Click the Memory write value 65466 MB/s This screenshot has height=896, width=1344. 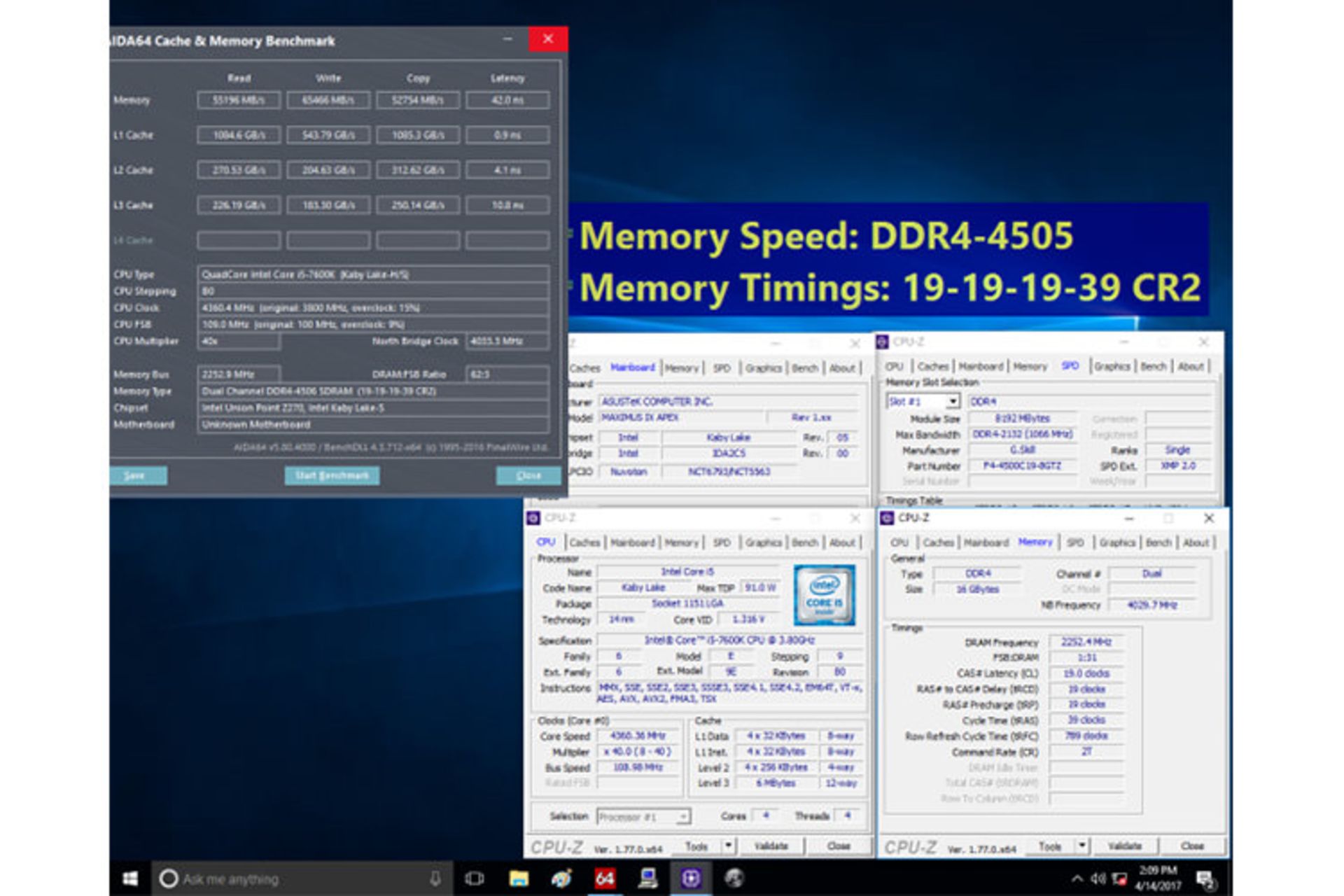(x=328, y=100)
